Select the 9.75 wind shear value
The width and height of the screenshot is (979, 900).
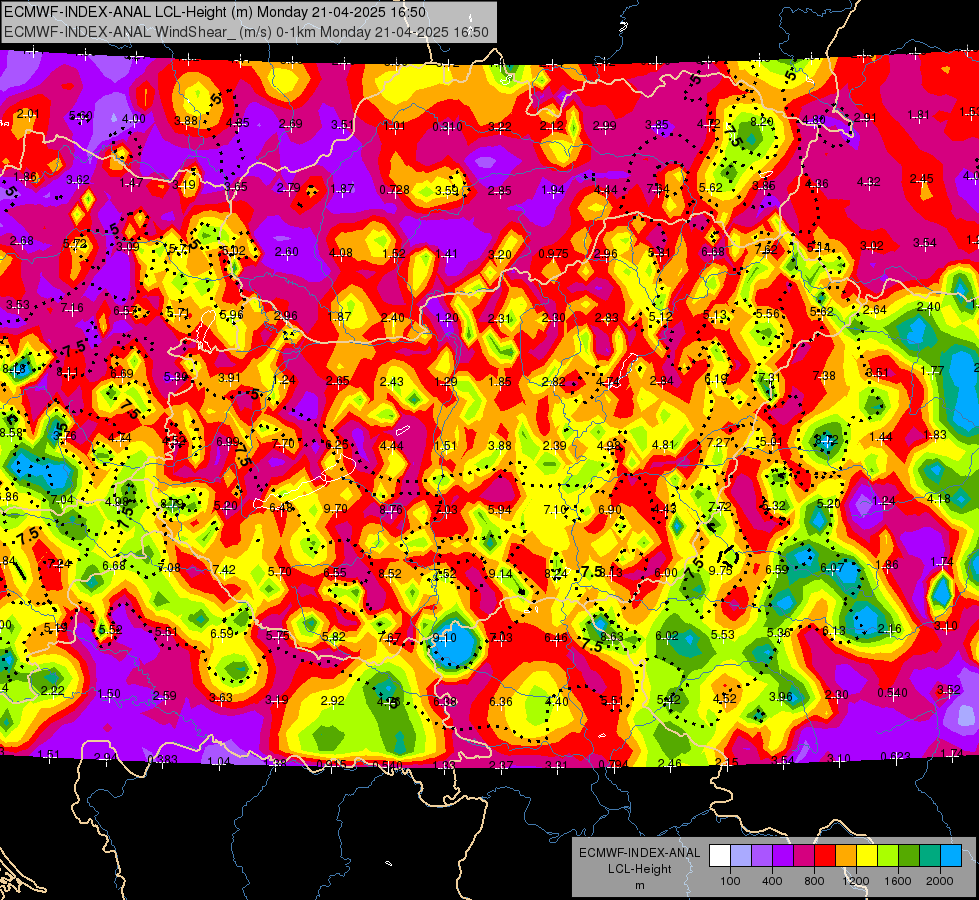(720, 570)
